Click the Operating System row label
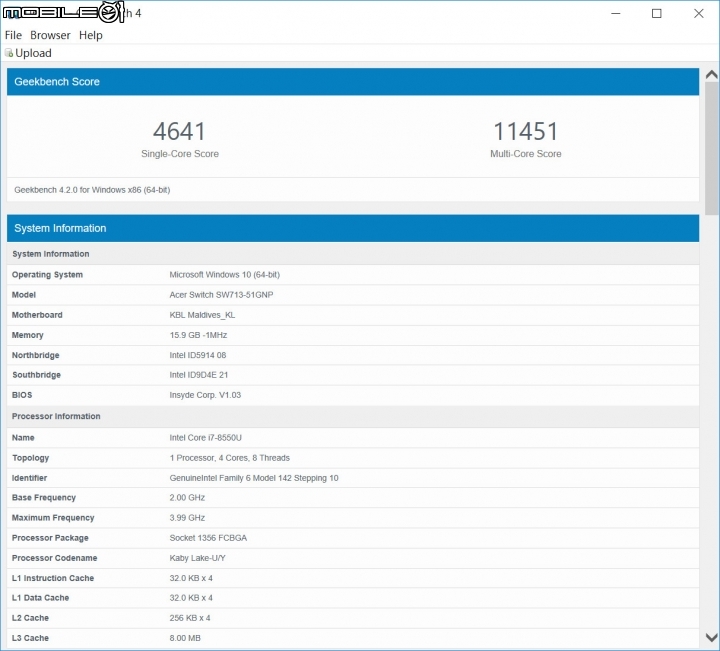This screenshot has width=720, height=651. coord(47,275)
